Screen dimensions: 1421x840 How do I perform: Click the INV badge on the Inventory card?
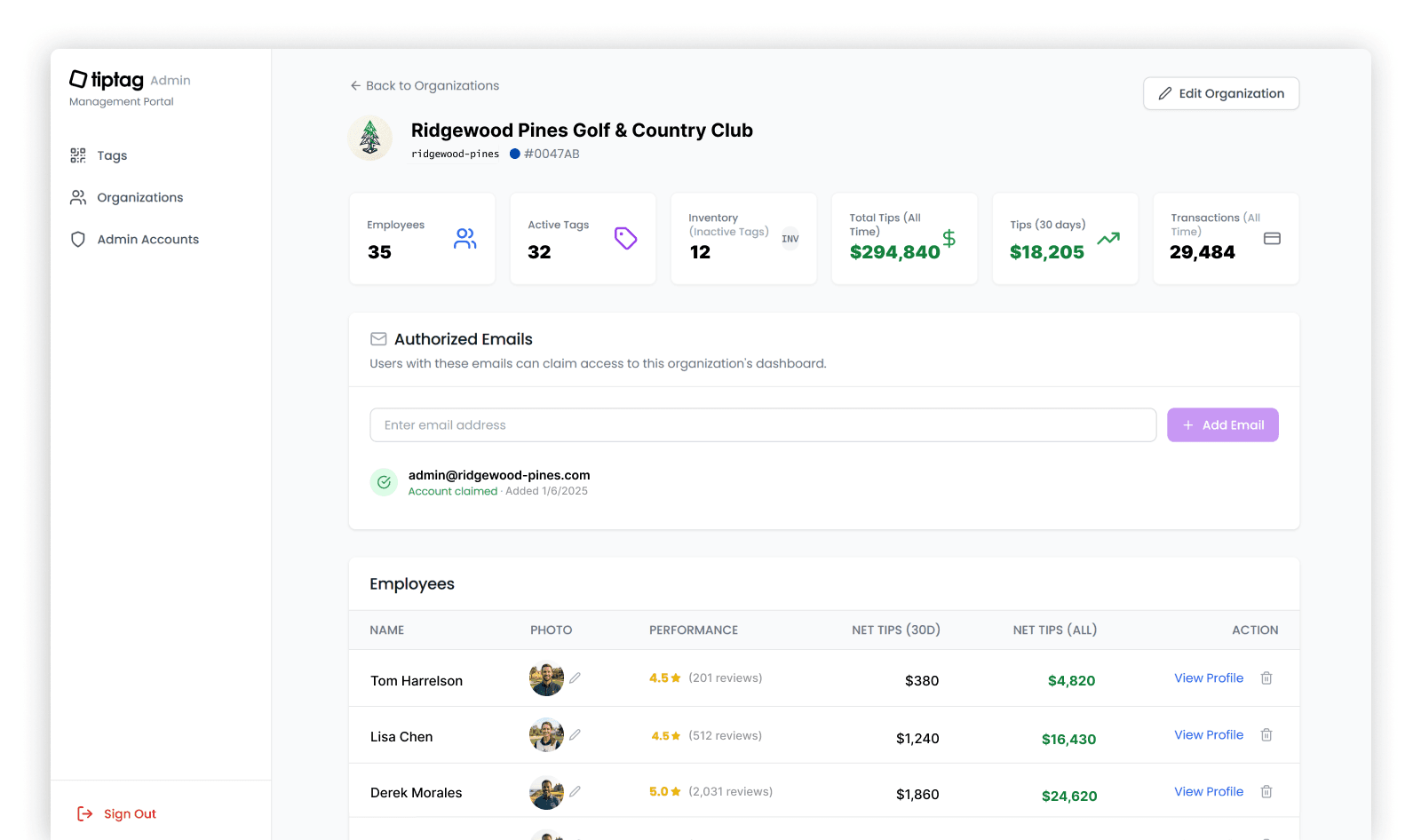790,238
